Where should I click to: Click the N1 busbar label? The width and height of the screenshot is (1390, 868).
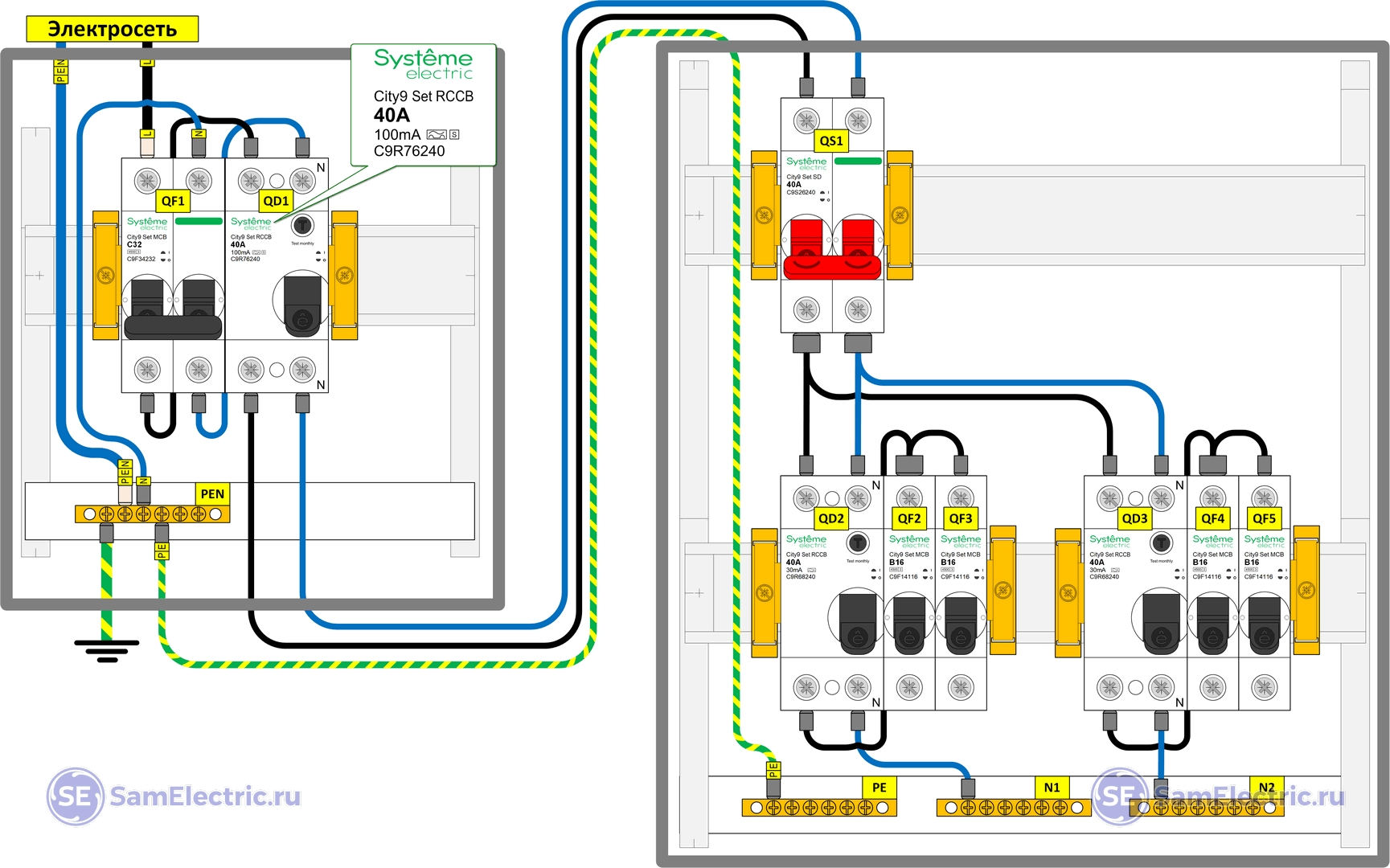1052,788
